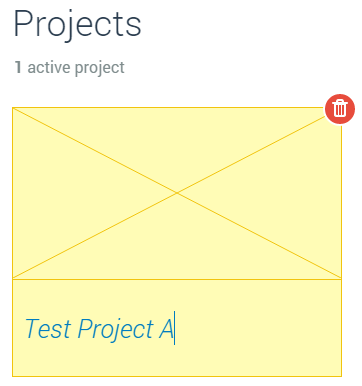Click the letter A at end of project name

166,329
